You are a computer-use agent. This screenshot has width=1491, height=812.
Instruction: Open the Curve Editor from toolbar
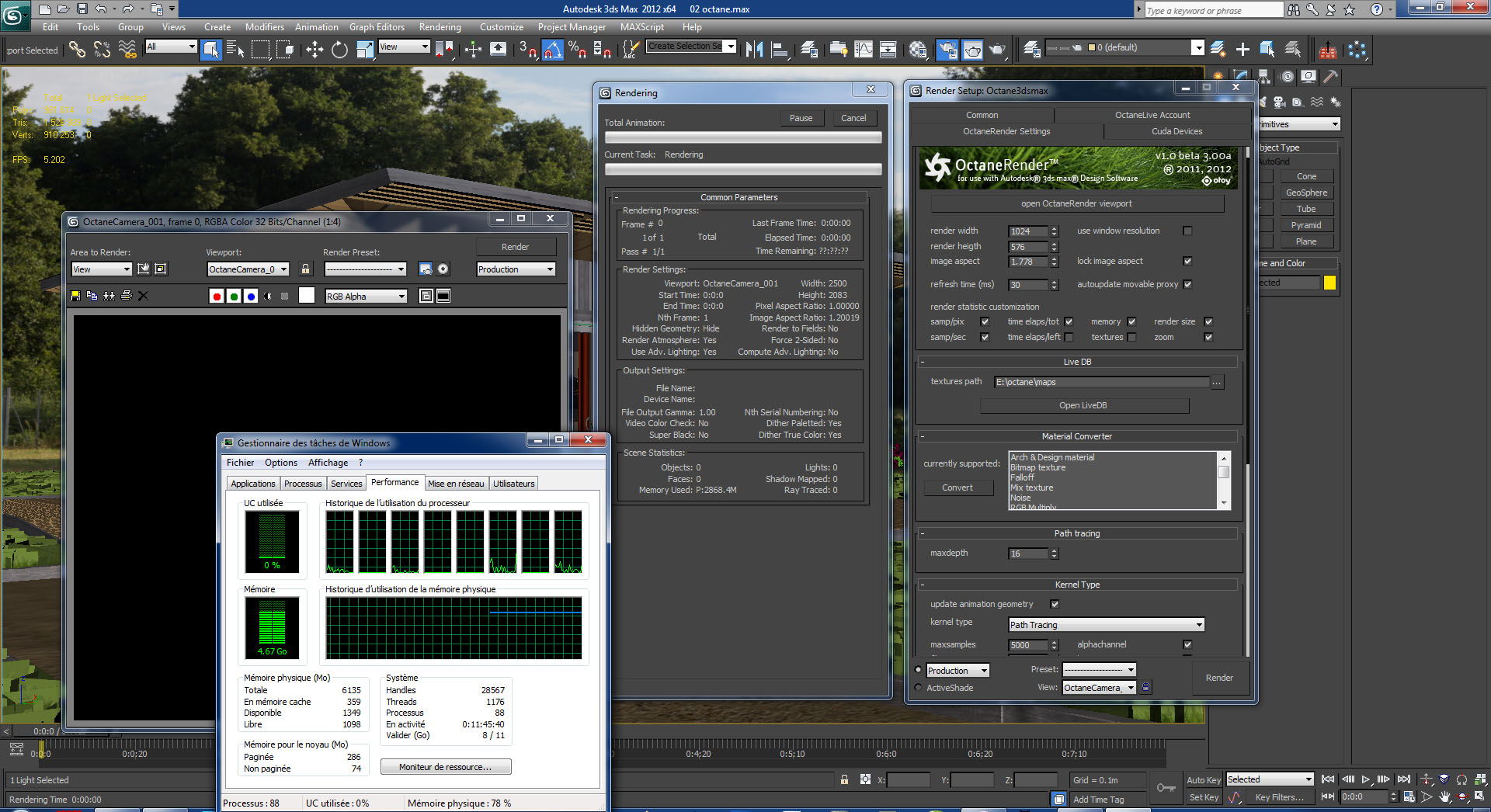coord(864,50)
